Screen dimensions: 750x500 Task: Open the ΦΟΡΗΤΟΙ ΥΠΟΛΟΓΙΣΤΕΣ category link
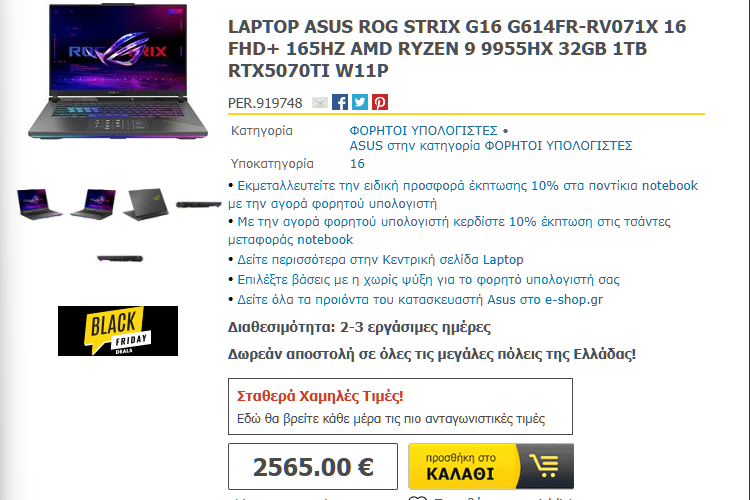[x=423, y=131]
